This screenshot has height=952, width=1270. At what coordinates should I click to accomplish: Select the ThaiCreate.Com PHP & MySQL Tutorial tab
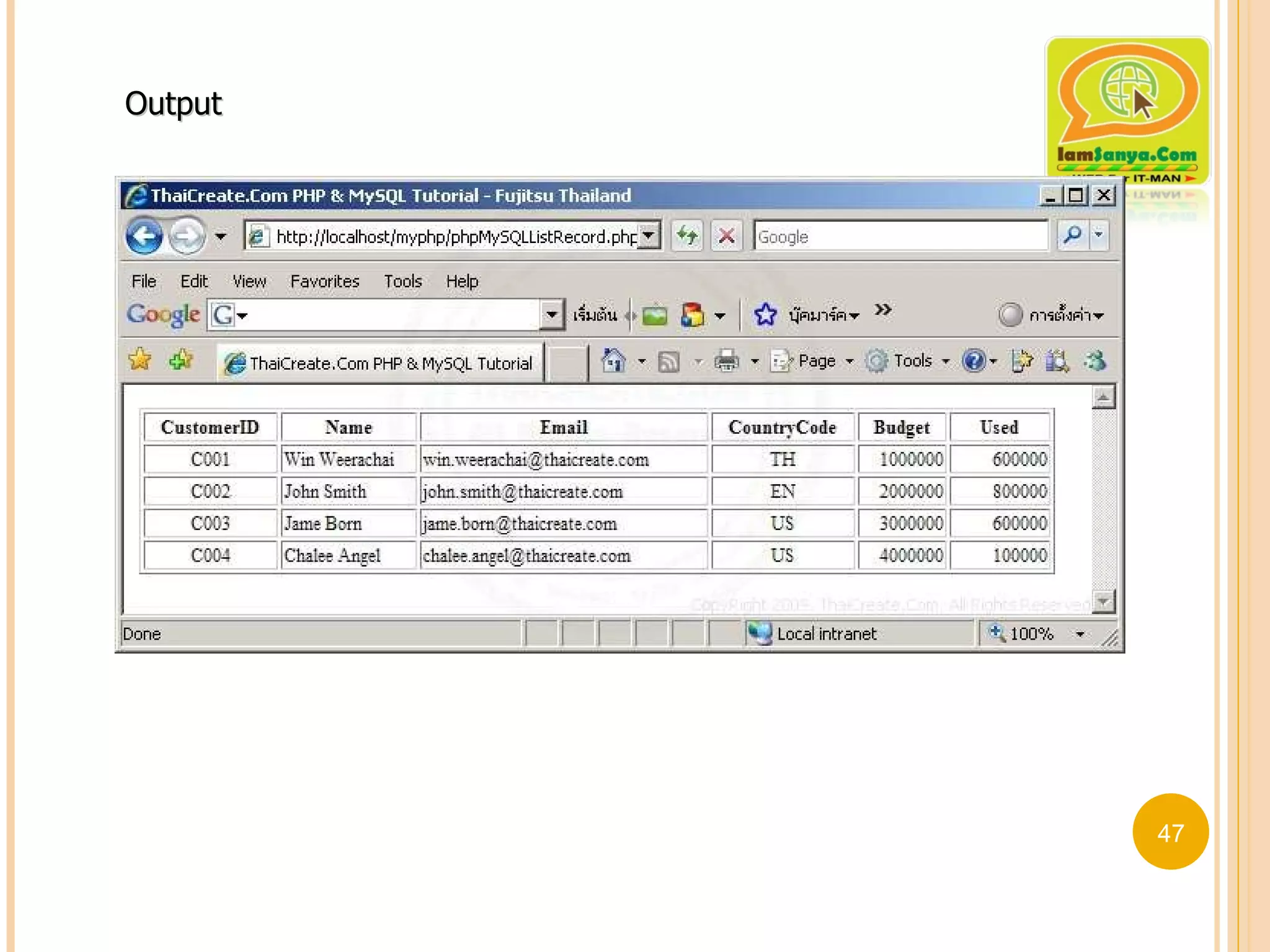pyautogui.click(x=380, y=363)
